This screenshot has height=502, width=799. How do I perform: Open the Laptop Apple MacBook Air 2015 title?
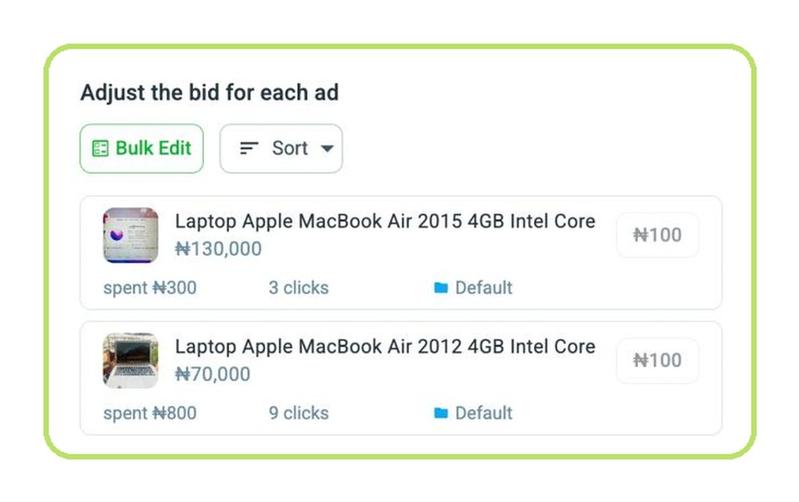(x=385, y=221)
